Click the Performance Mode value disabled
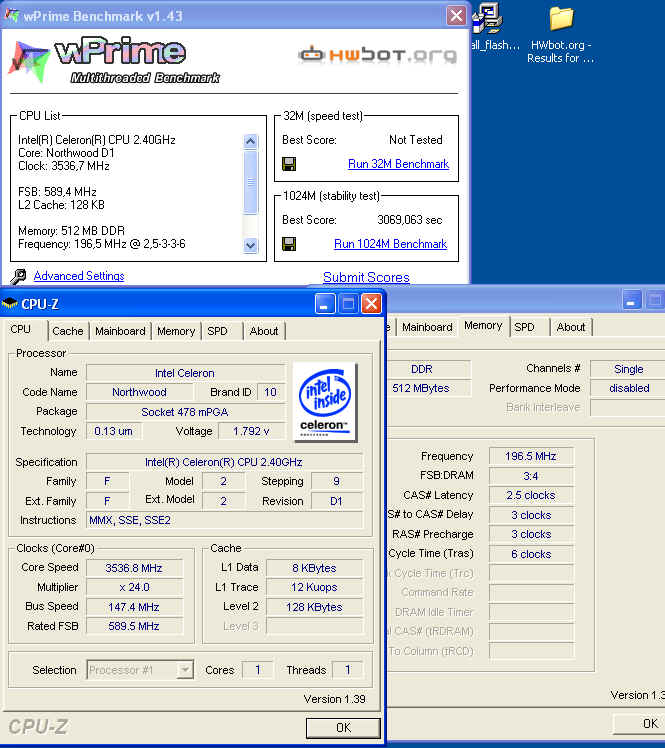 click(x=628, y=388)
